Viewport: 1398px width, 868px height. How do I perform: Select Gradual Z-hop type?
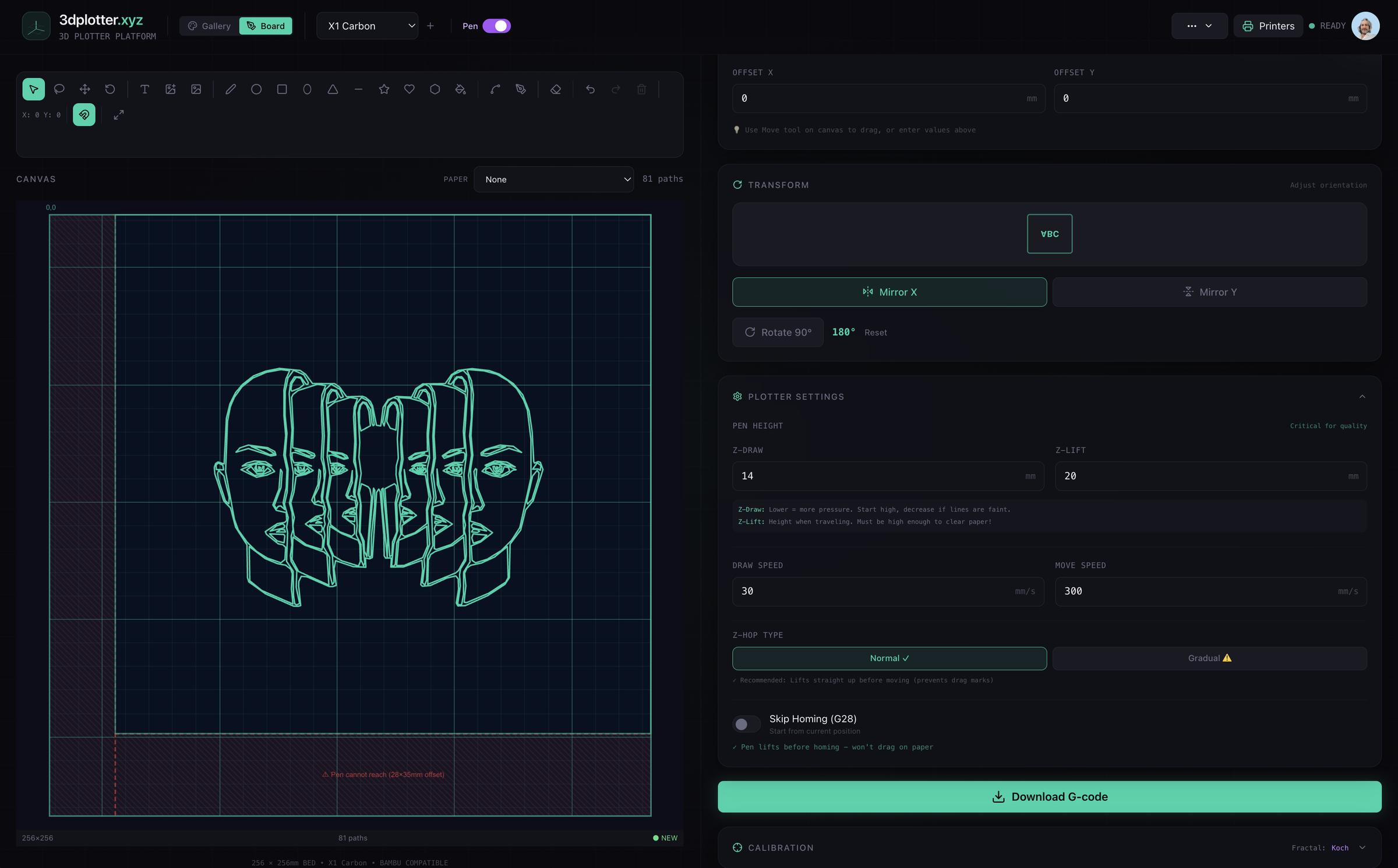tap(1210, 658)
